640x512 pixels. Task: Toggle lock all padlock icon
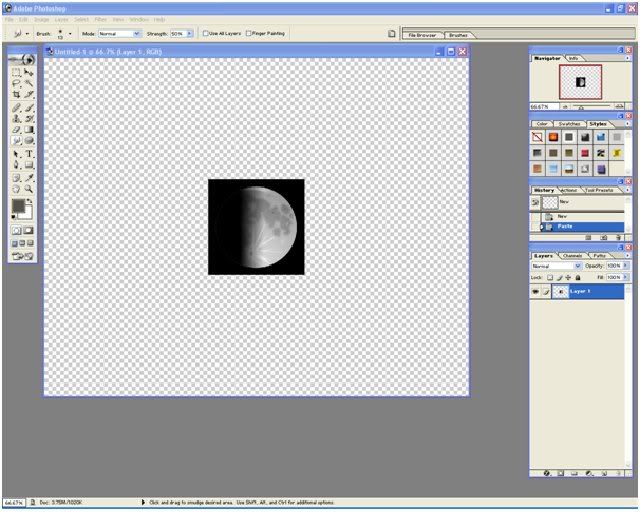pos(578,278)
